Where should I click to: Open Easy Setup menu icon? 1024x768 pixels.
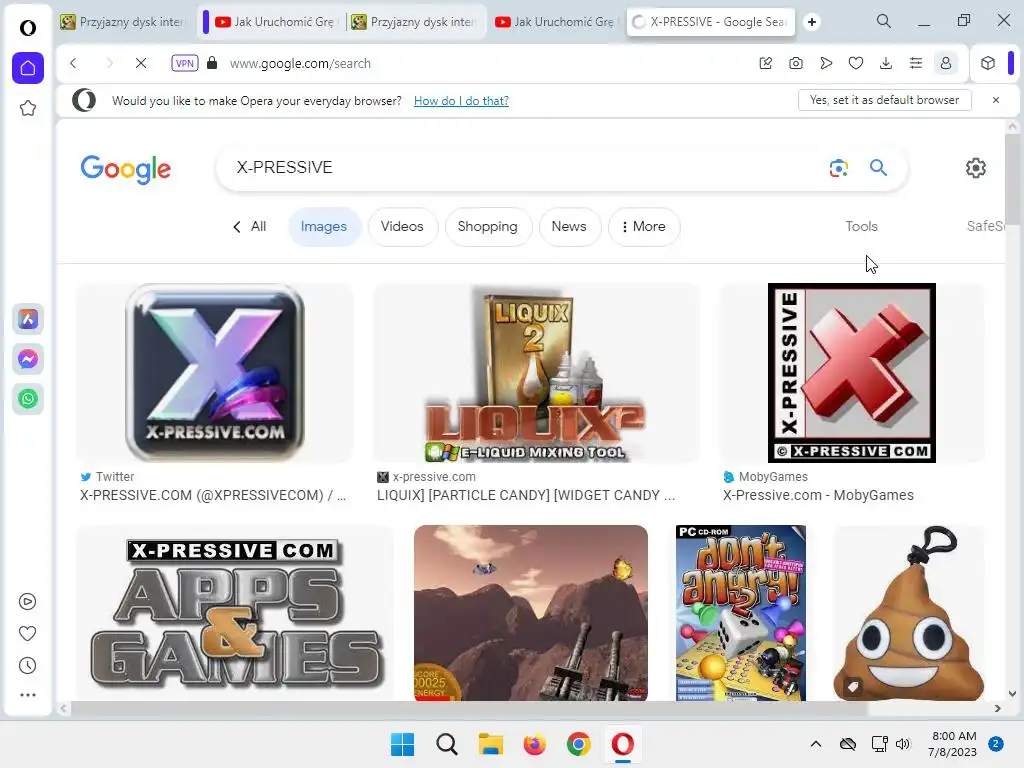916,63
